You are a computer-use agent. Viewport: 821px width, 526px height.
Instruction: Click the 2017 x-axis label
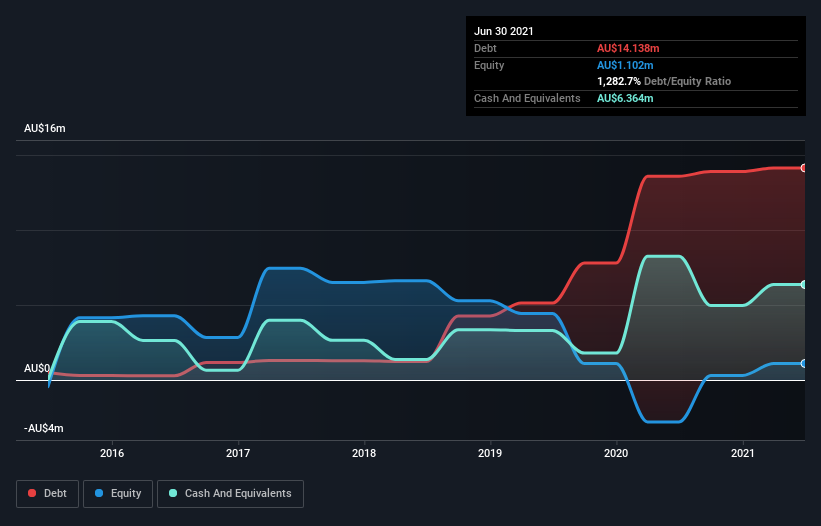(x=238, y=453)
